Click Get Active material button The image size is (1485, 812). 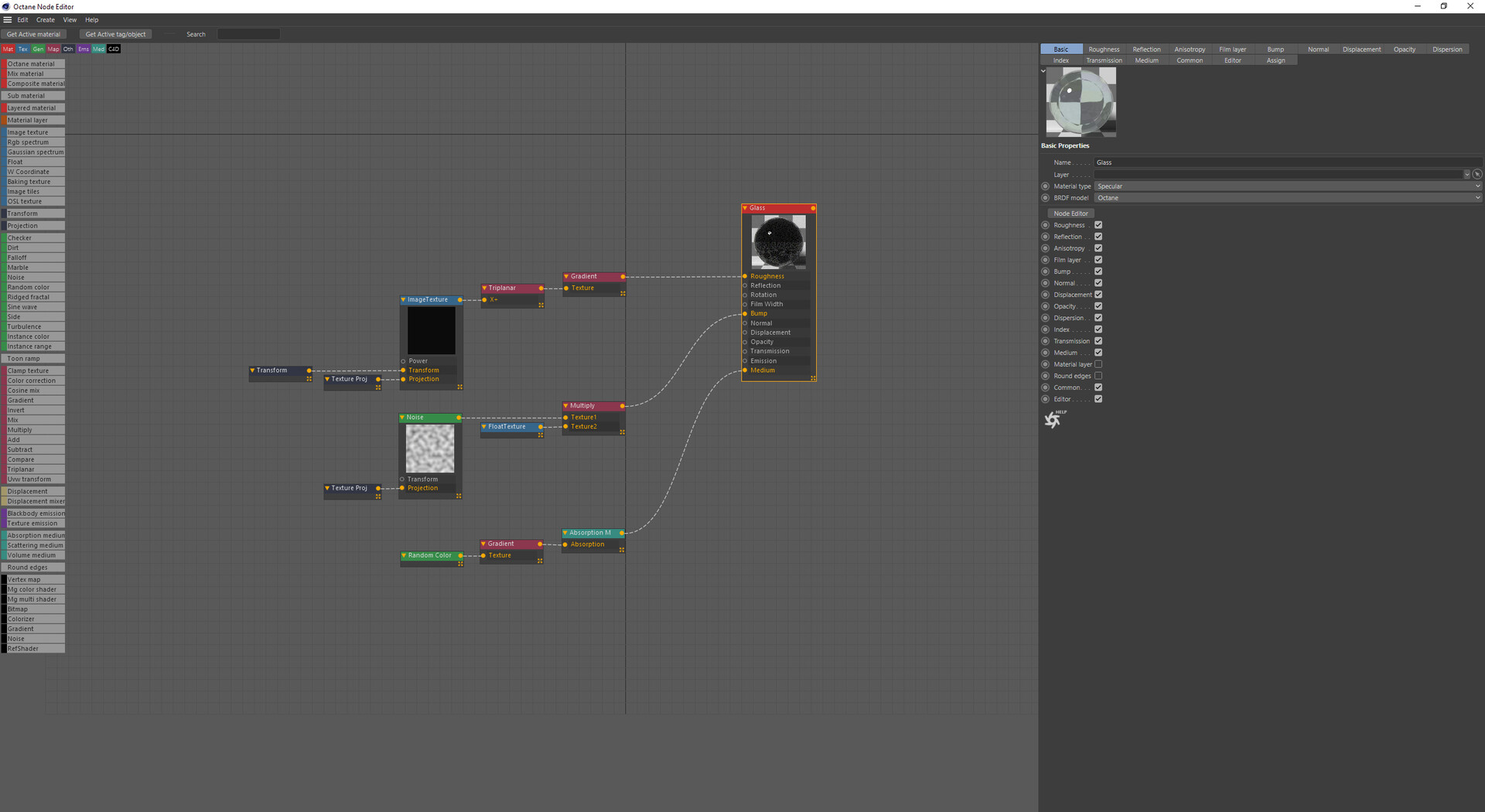[x=33, y=35]
